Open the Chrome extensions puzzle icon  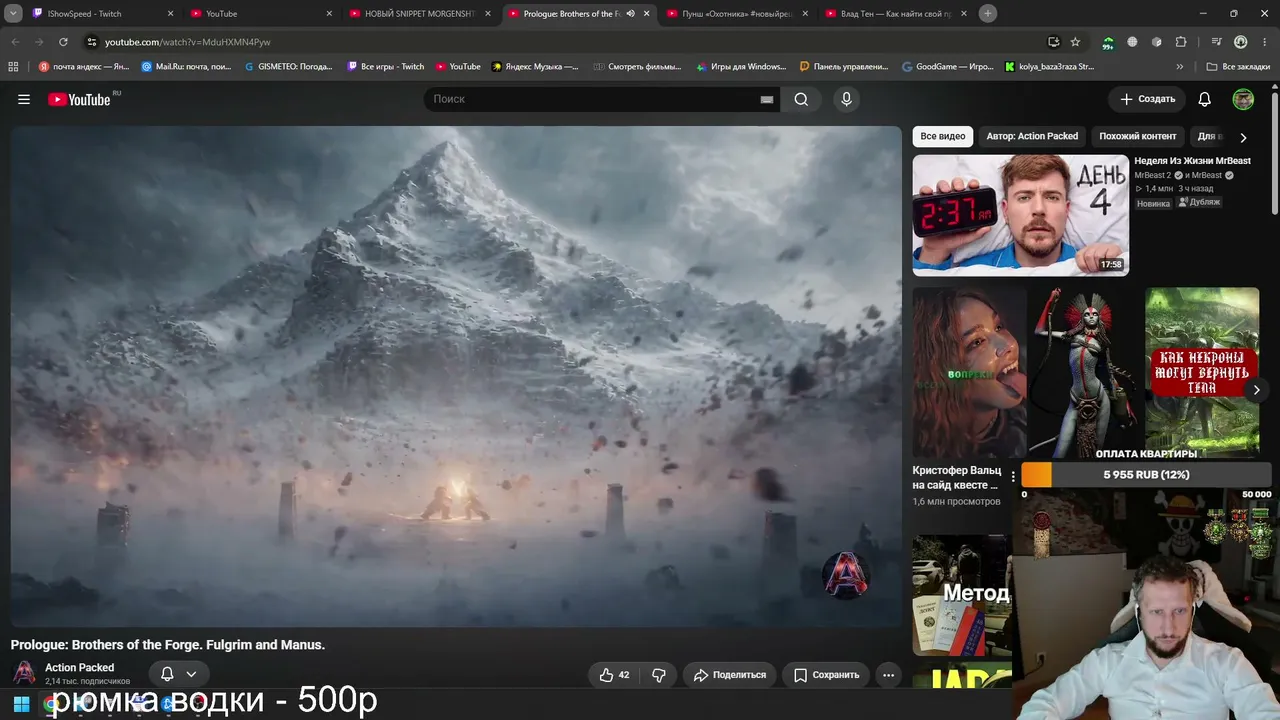pyautogui.click(x=1181, y=42)
